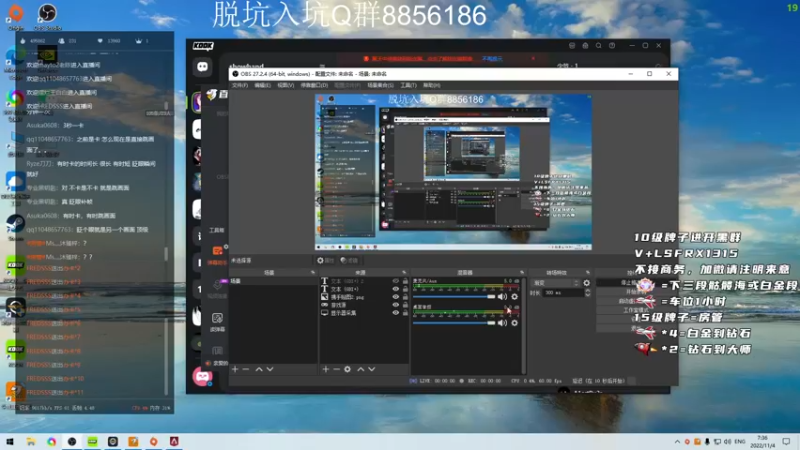Adjust the second mixer channel volume slider
This screenshot has width=800, height=450.
454,322
